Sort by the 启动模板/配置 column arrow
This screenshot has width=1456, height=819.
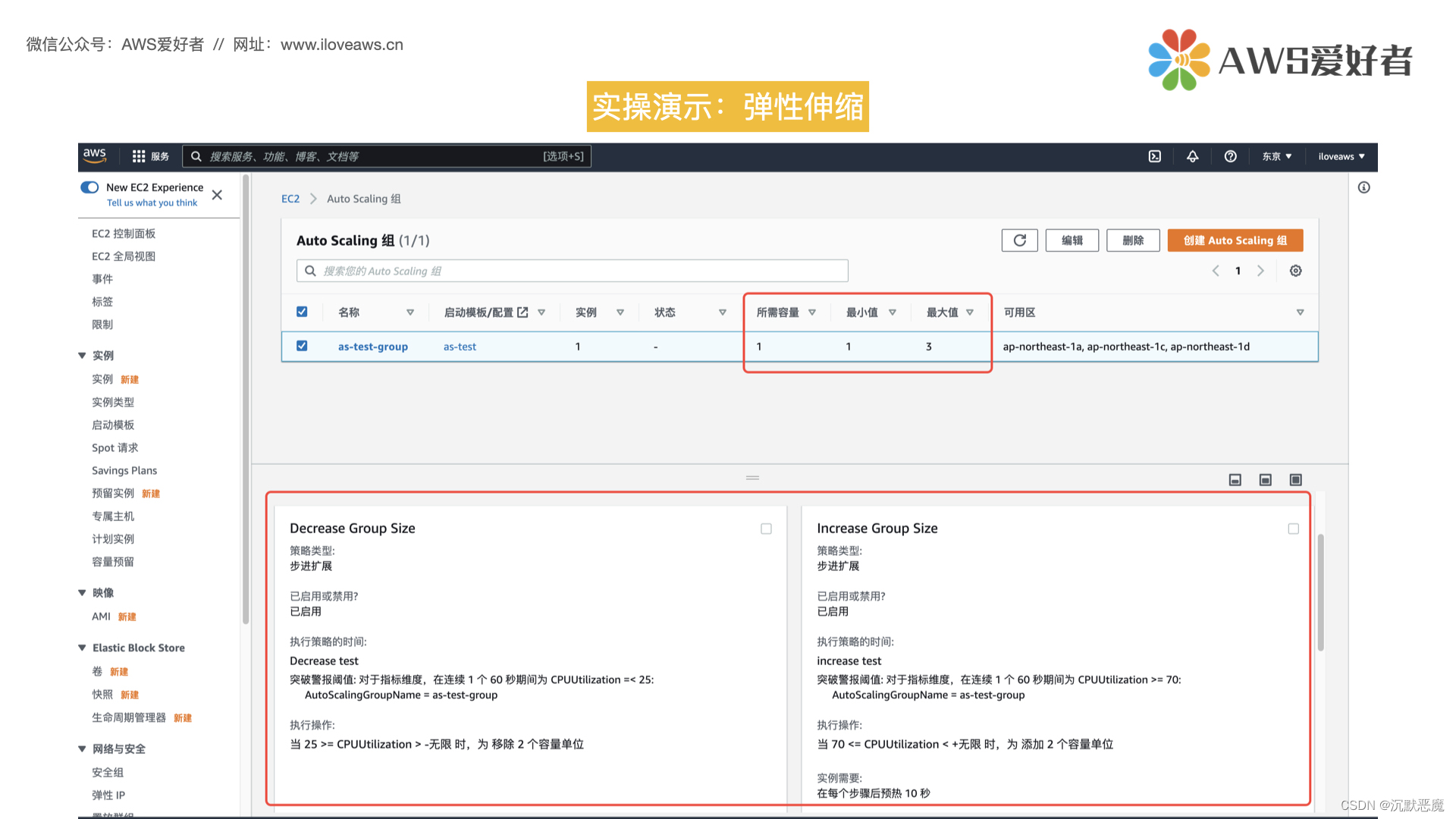pos(541,312)
